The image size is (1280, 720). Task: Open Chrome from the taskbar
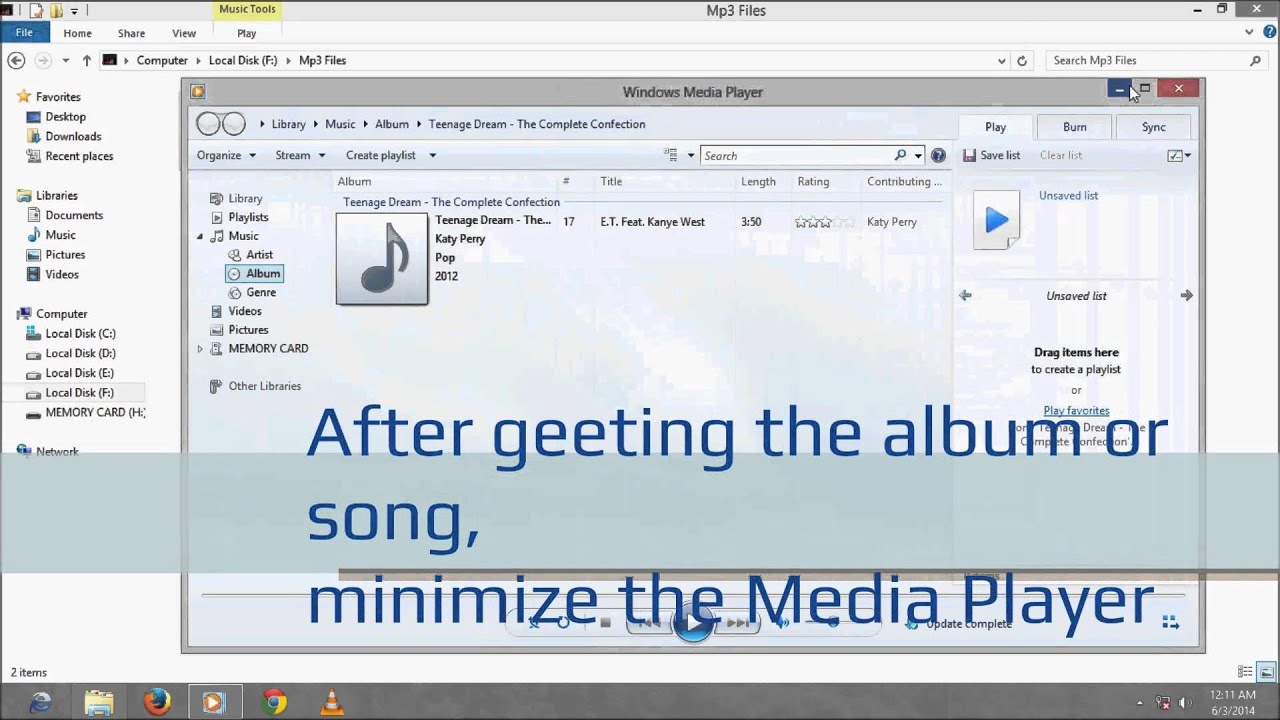pos(274,702)
